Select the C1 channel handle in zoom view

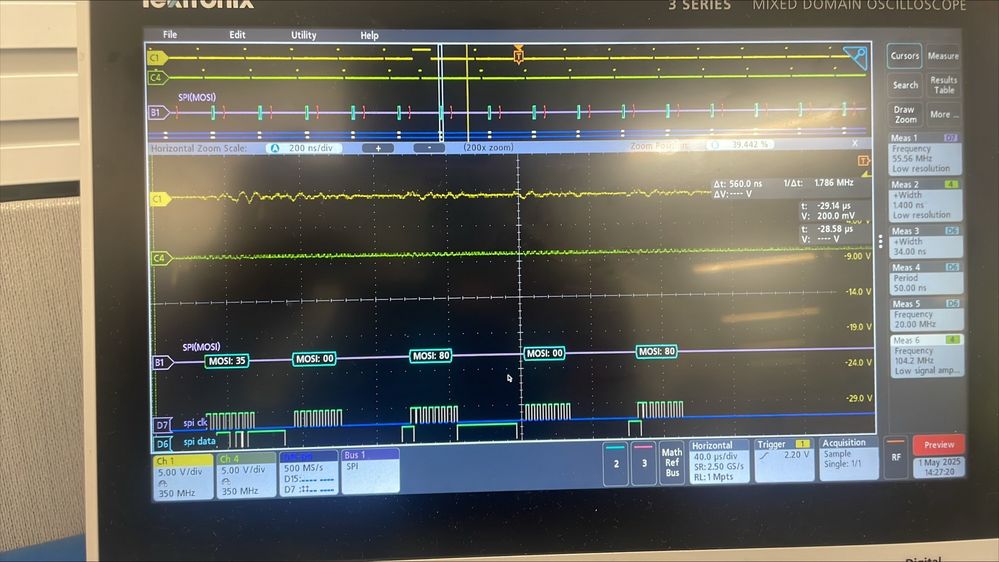[159, 199]
